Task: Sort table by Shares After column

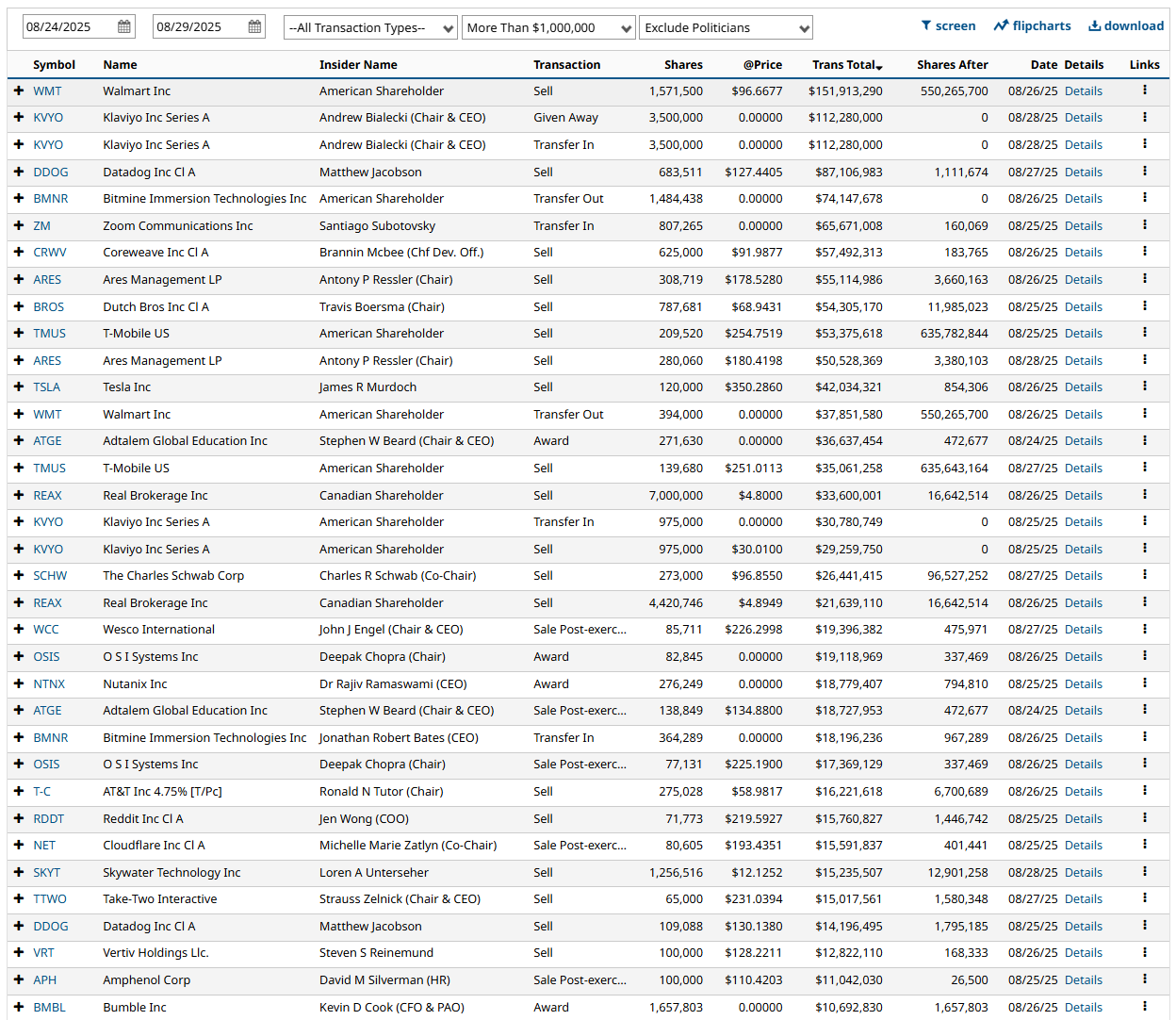Action: pos(953,65)
